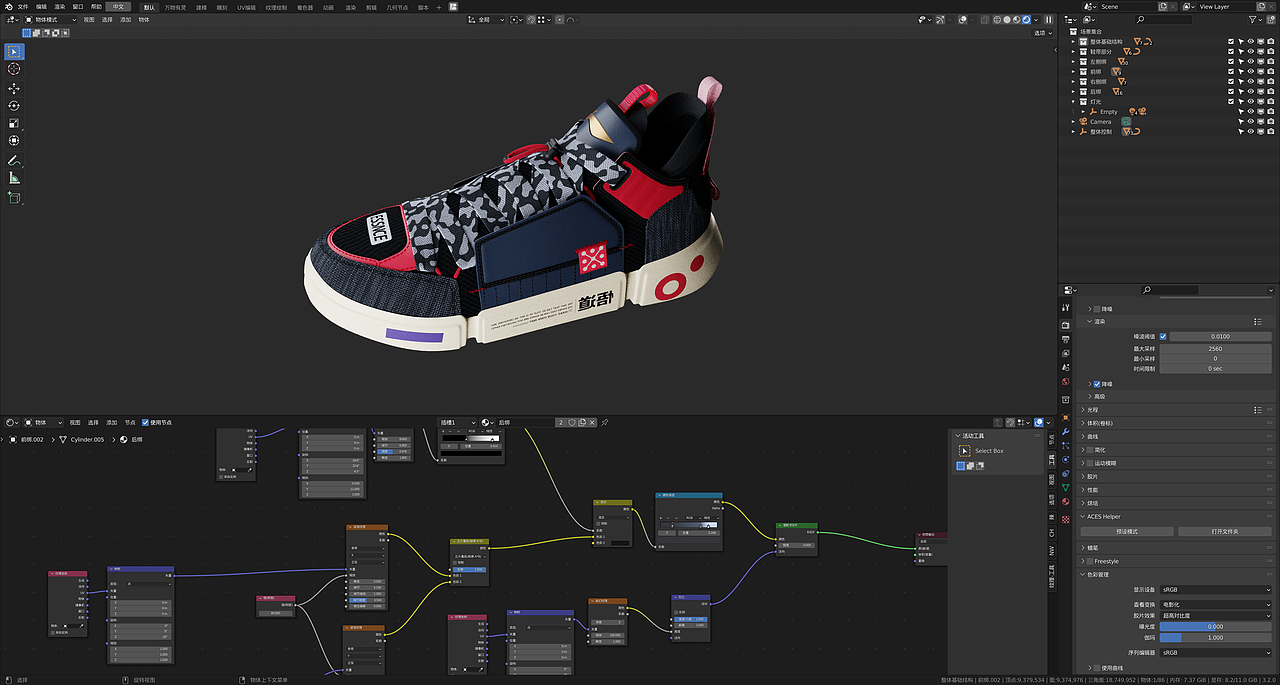
Task: Expand the 整体基础结构 collection
Action: tap(1073, 42)
